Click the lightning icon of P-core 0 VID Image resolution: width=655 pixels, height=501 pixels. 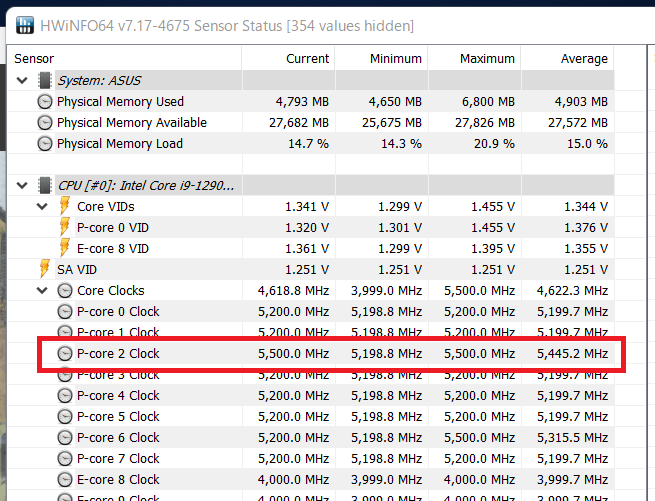click(64, 227)
